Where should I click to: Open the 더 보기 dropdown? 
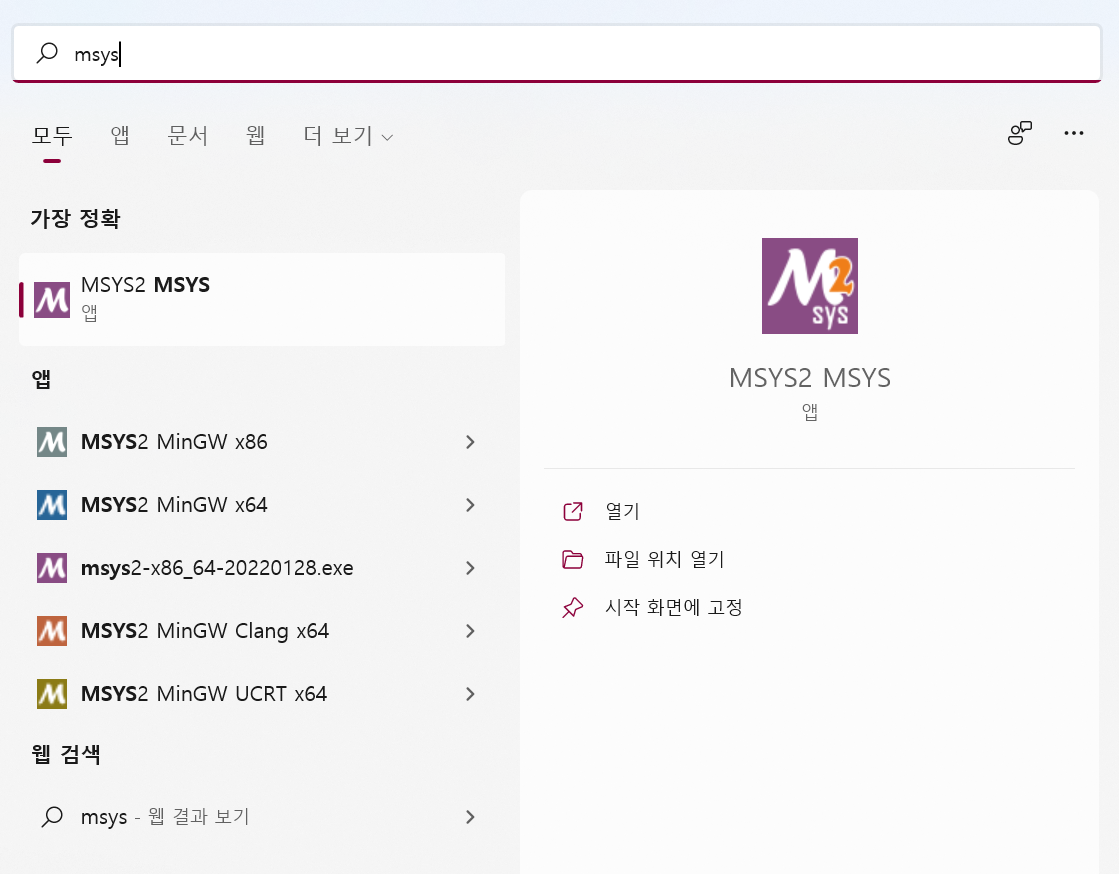tap(348, 136)
